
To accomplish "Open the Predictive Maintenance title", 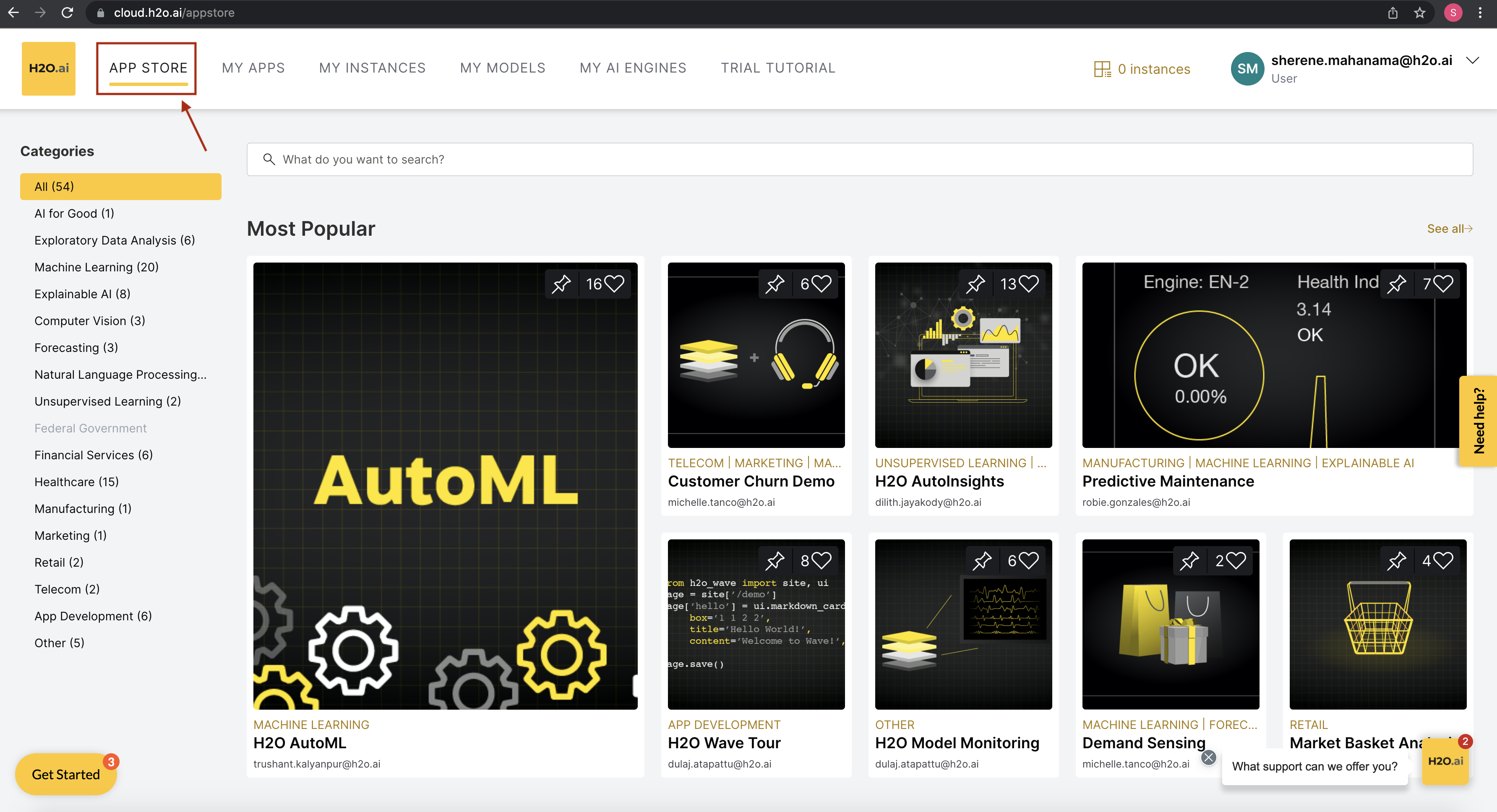I will (x=1168, y=481).
